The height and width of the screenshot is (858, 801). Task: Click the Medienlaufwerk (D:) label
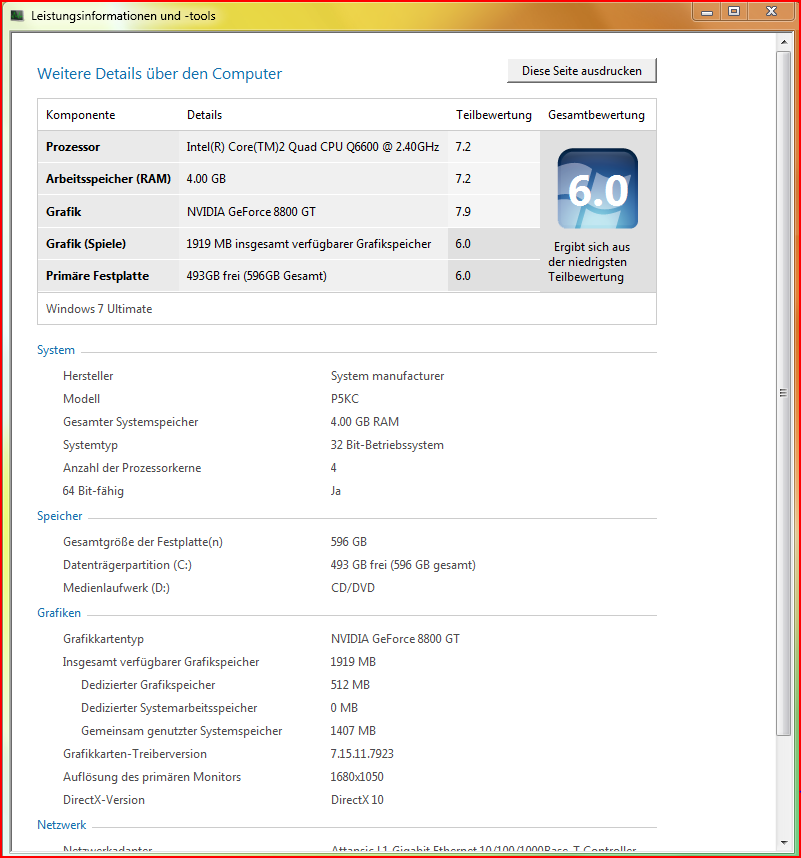(x=117, y=588)
